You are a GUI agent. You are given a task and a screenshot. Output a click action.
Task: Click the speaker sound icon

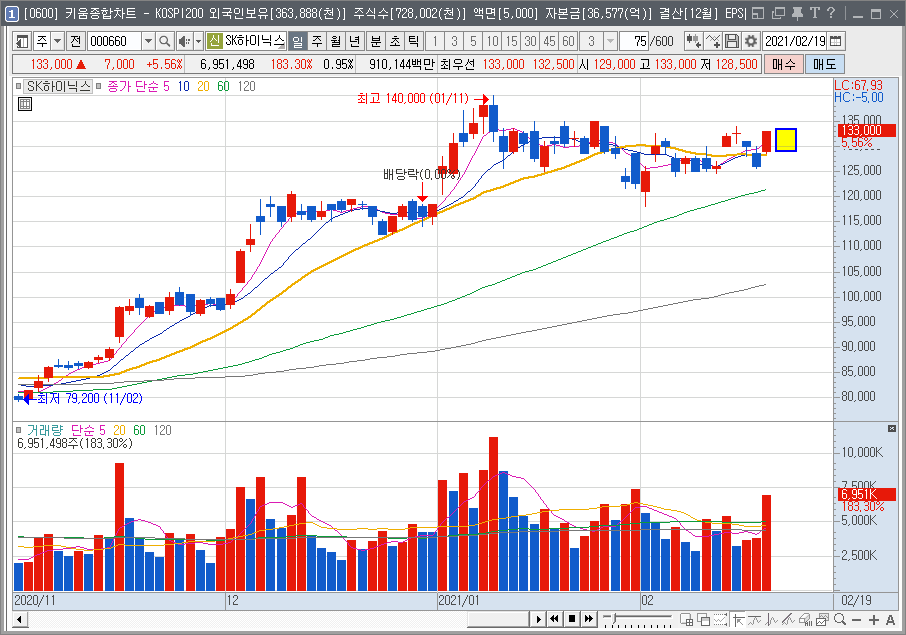click(184, 41)
